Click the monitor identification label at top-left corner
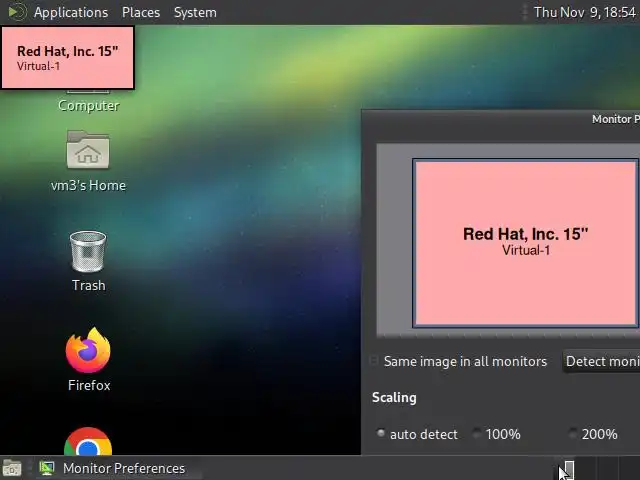640x480 pixels. pos(68,58)
